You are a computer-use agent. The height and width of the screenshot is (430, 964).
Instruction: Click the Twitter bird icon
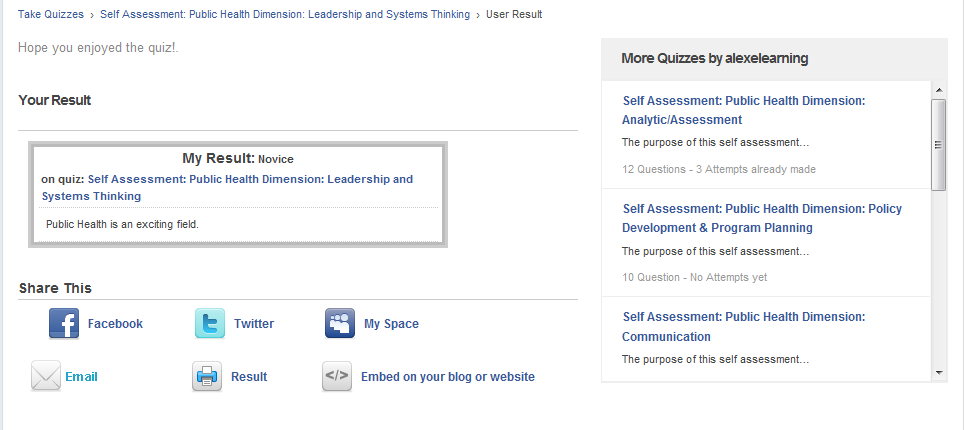pyautogui.click(x=210, y=324)
